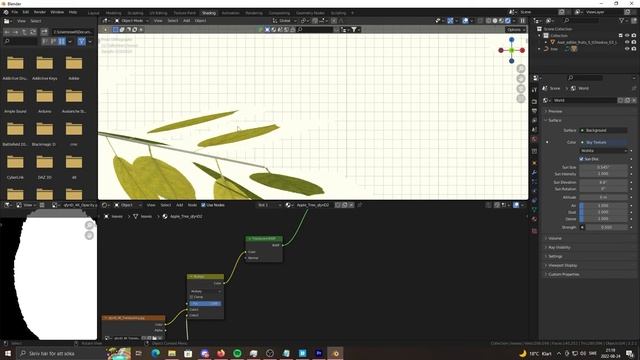The width and height of the screenshot is (640, 360).
Task: Click the outliner search field
Action: click(x=582, y=20)
